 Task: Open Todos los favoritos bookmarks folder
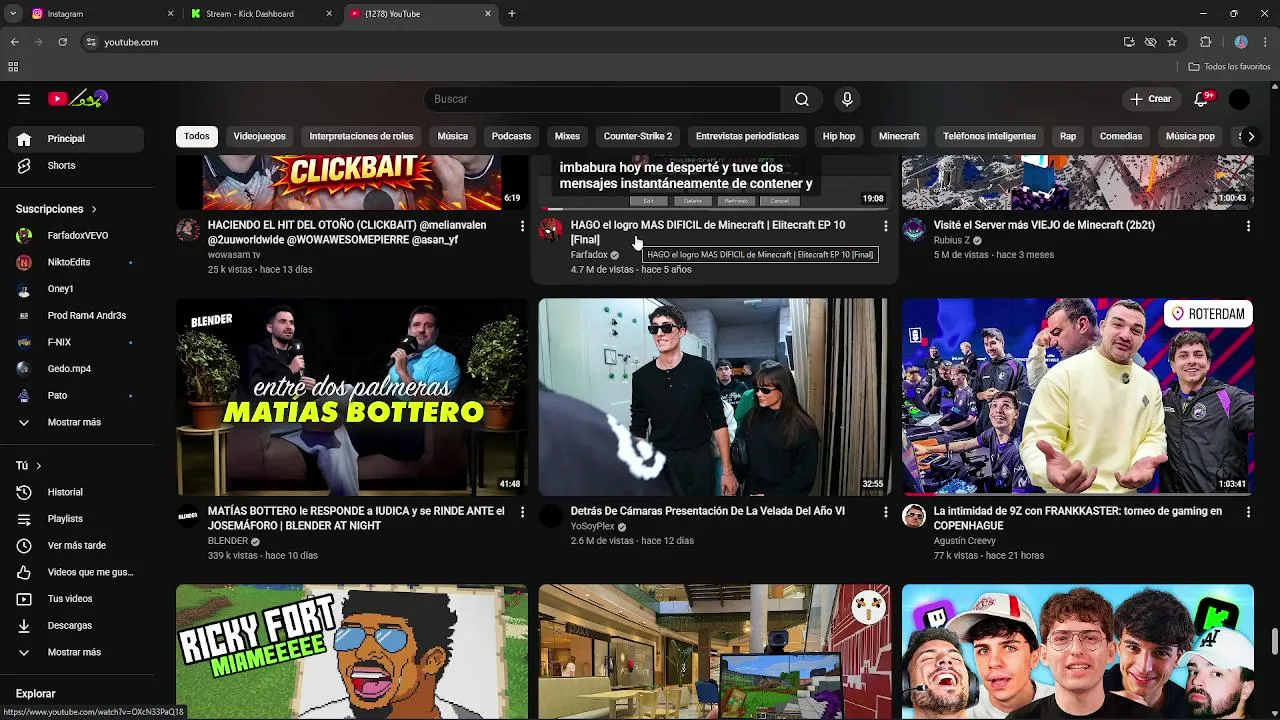pos(1229,67)
